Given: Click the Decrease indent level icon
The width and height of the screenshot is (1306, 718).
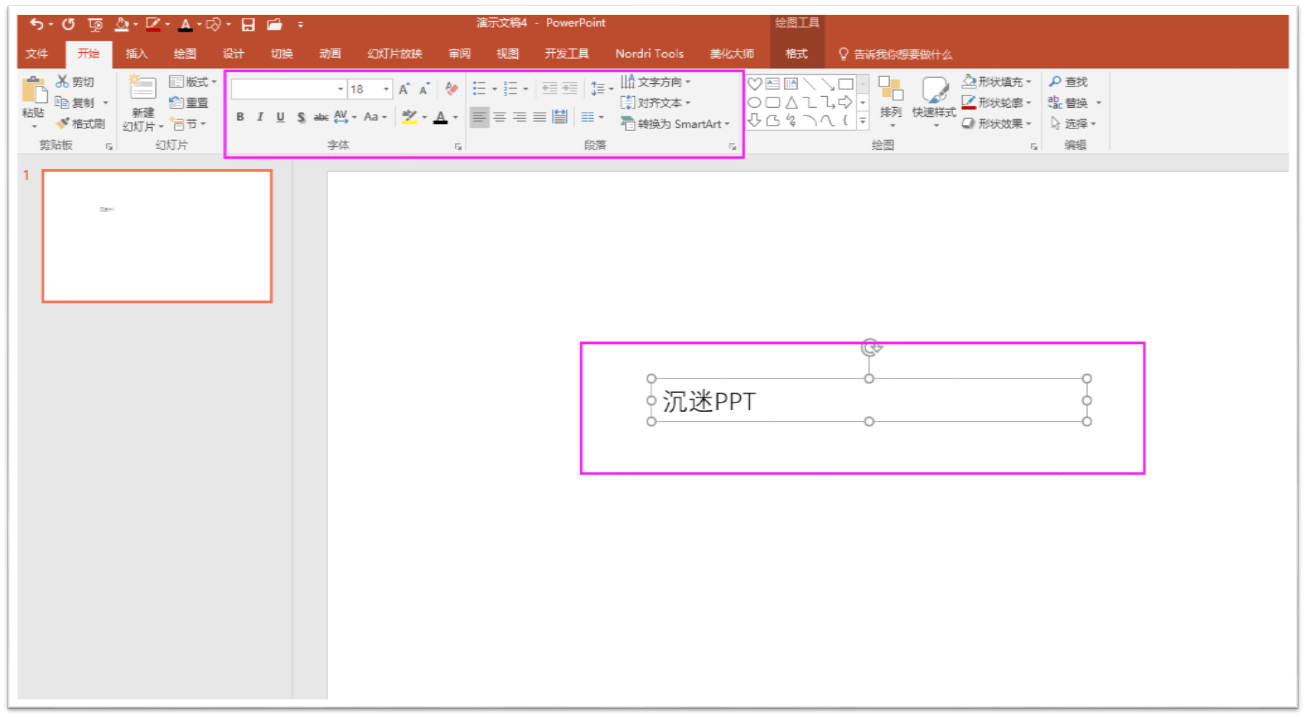Looking at the screenshot, I should (549, 89).
